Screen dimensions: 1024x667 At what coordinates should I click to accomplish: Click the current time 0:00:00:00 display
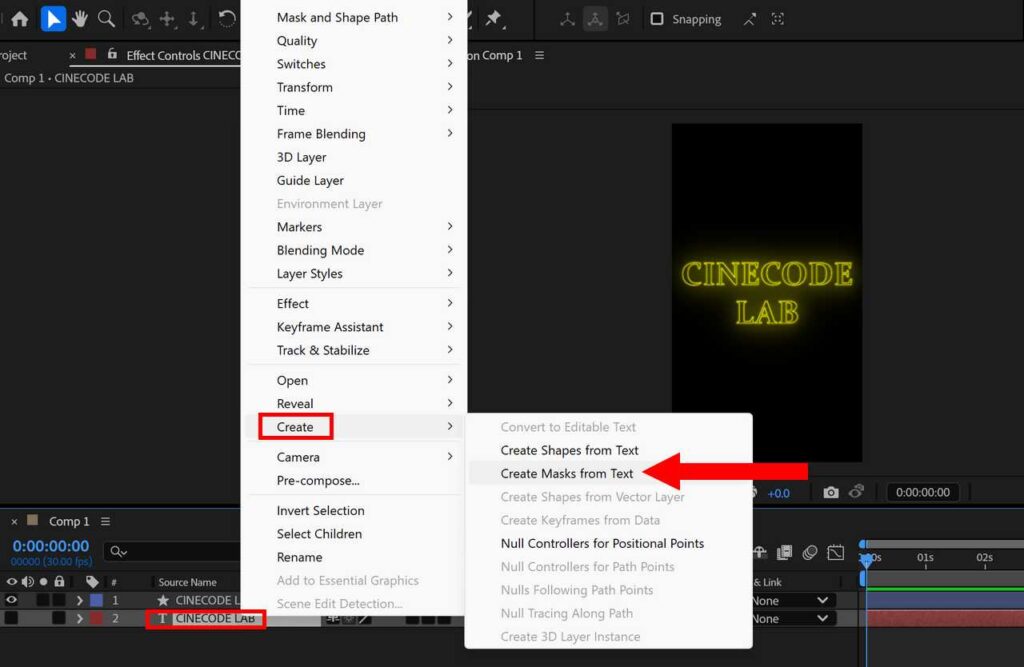point(51,545)
